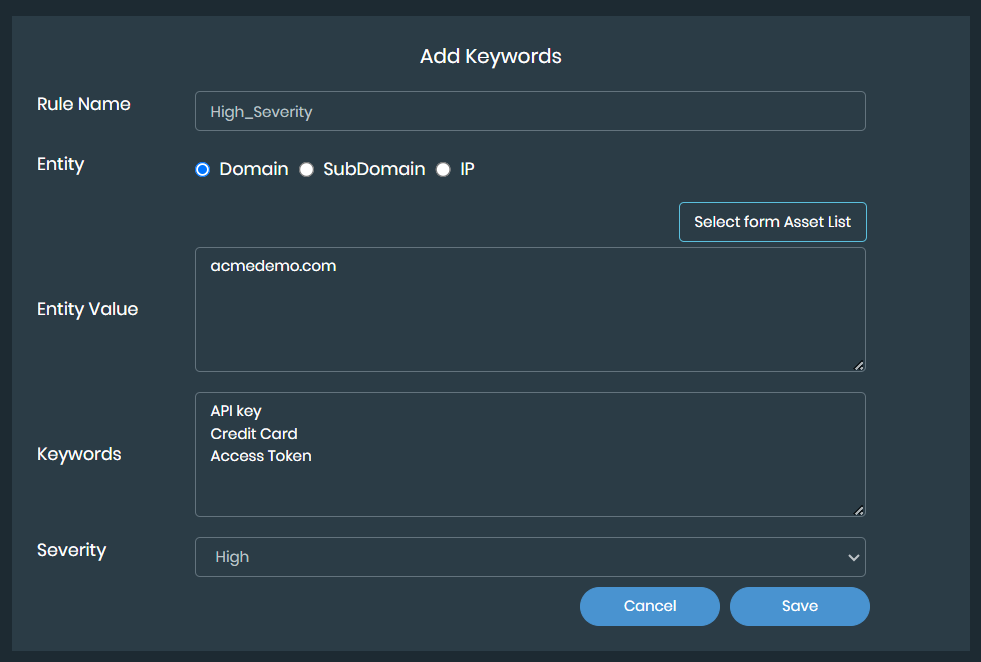Image resolution: width=981 pixels, height=662 pixels.
Task: Place cursor on the Credit Card keyword
Action: click(x=254, y=434)
